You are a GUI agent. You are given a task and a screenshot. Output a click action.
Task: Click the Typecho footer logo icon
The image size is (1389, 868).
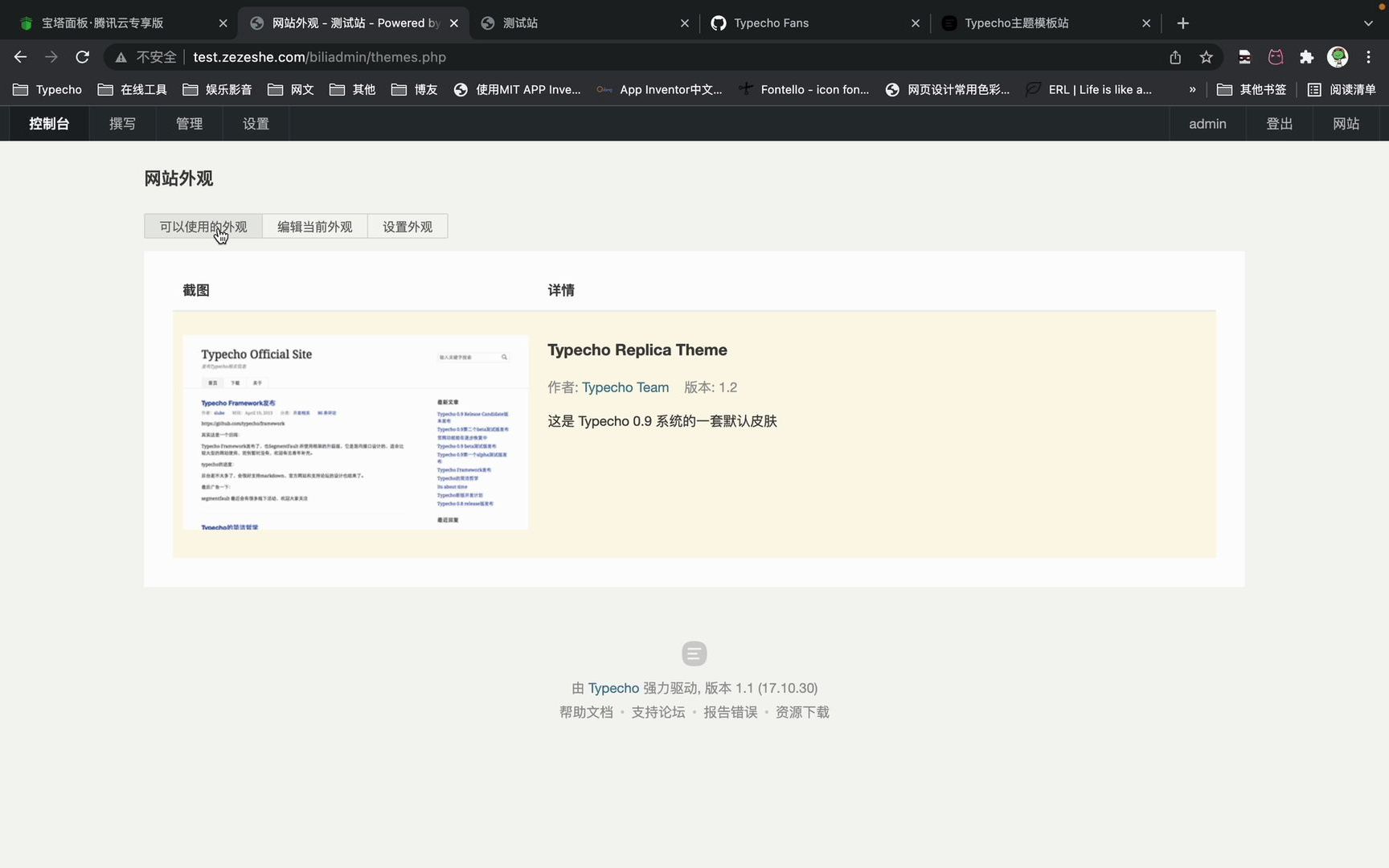pos(694,653)
